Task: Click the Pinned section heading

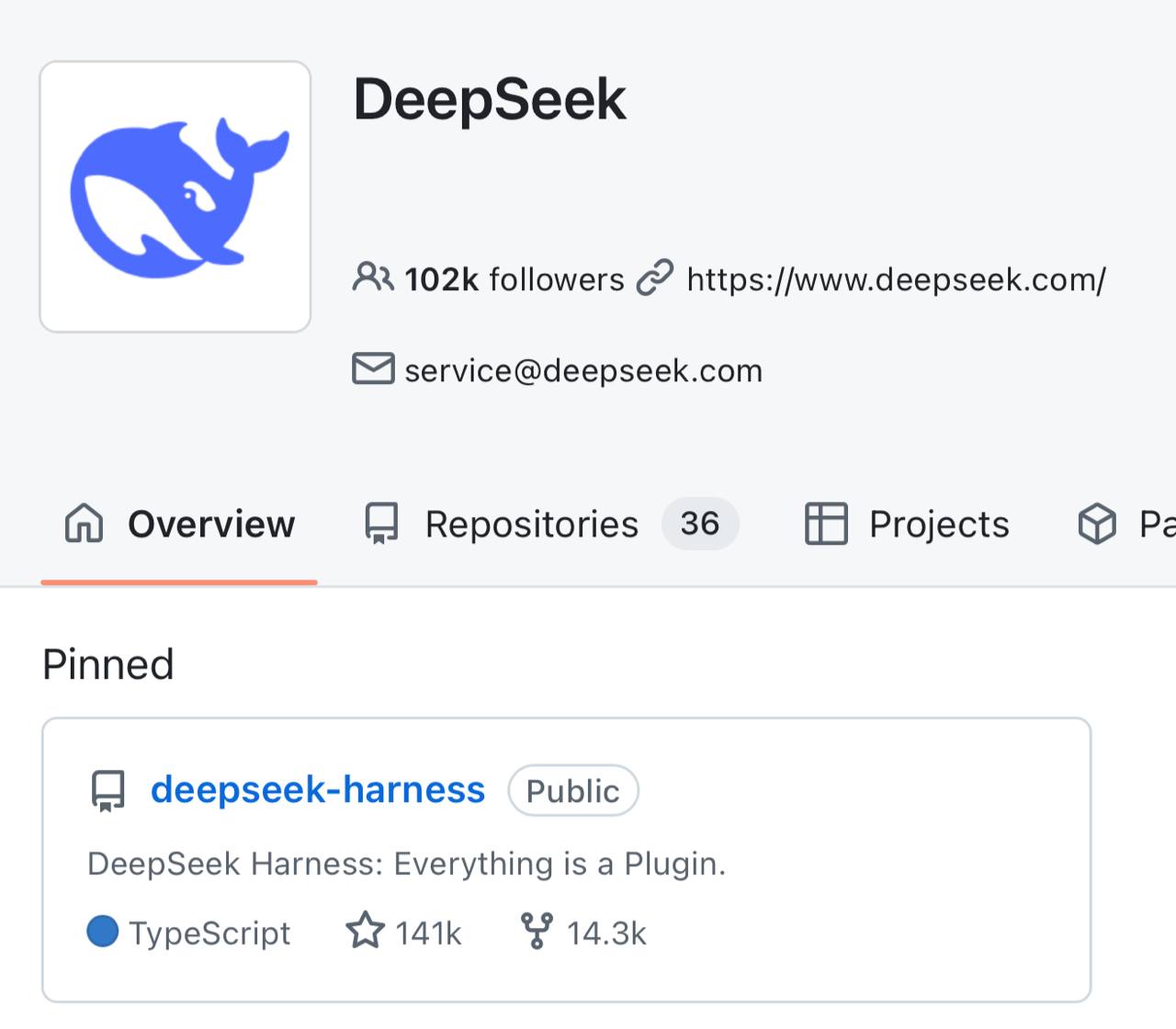Action: click(x=108, y=664)
